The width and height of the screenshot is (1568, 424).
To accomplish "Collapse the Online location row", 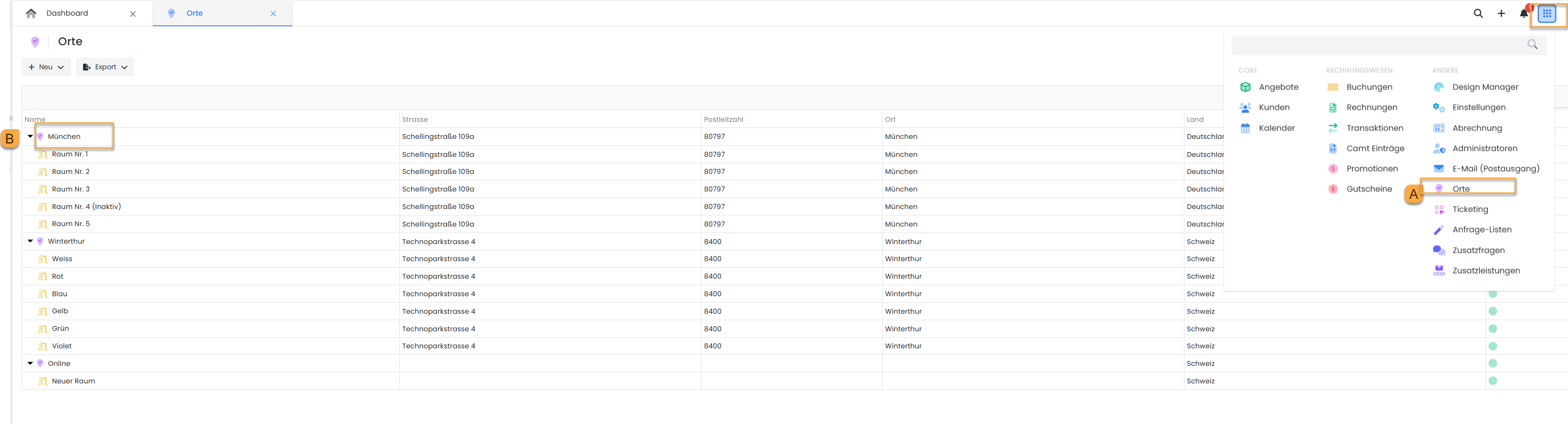I will pos(30,364).
